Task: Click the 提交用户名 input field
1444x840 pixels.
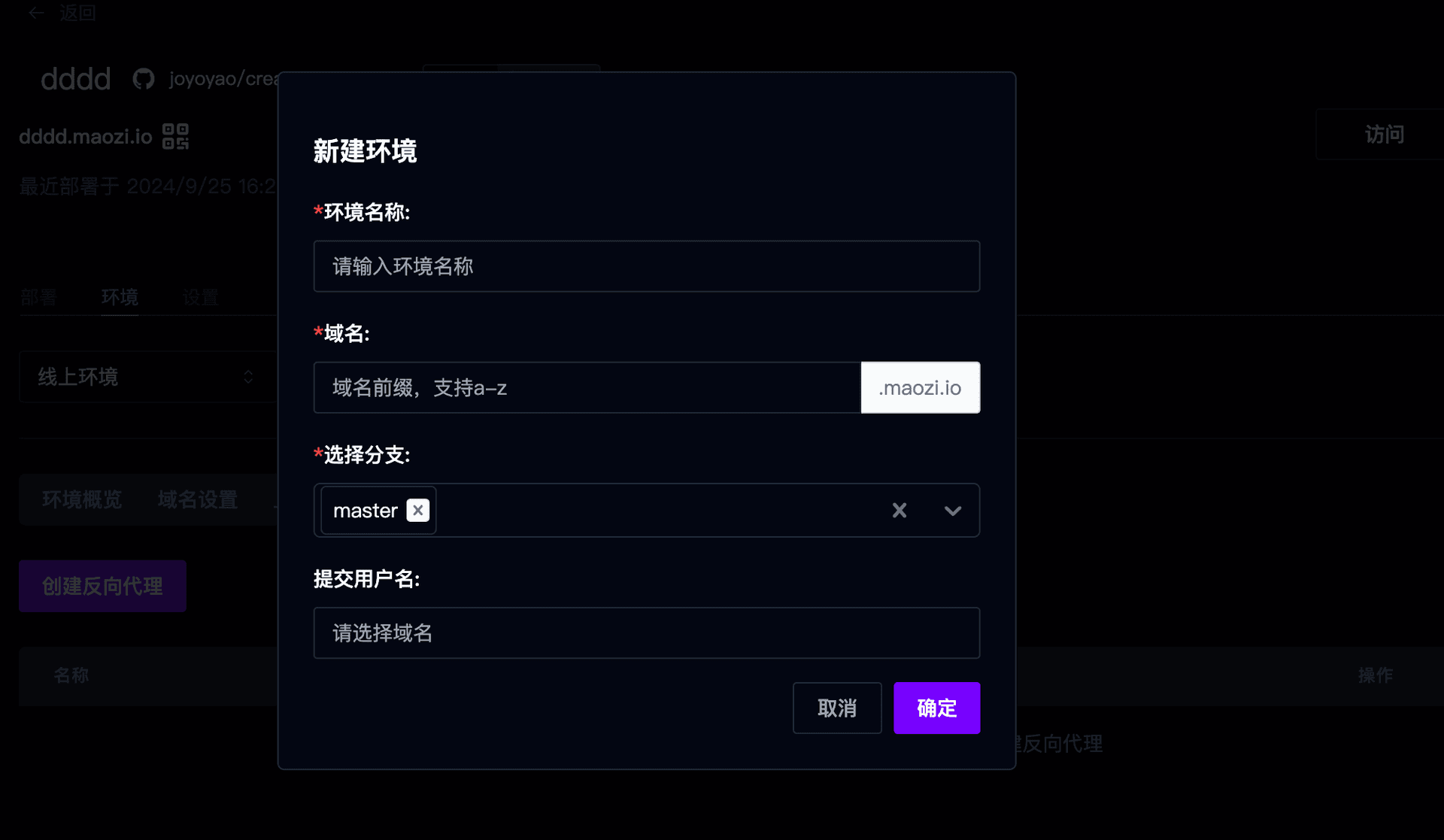Action: [x=647, y=633]
